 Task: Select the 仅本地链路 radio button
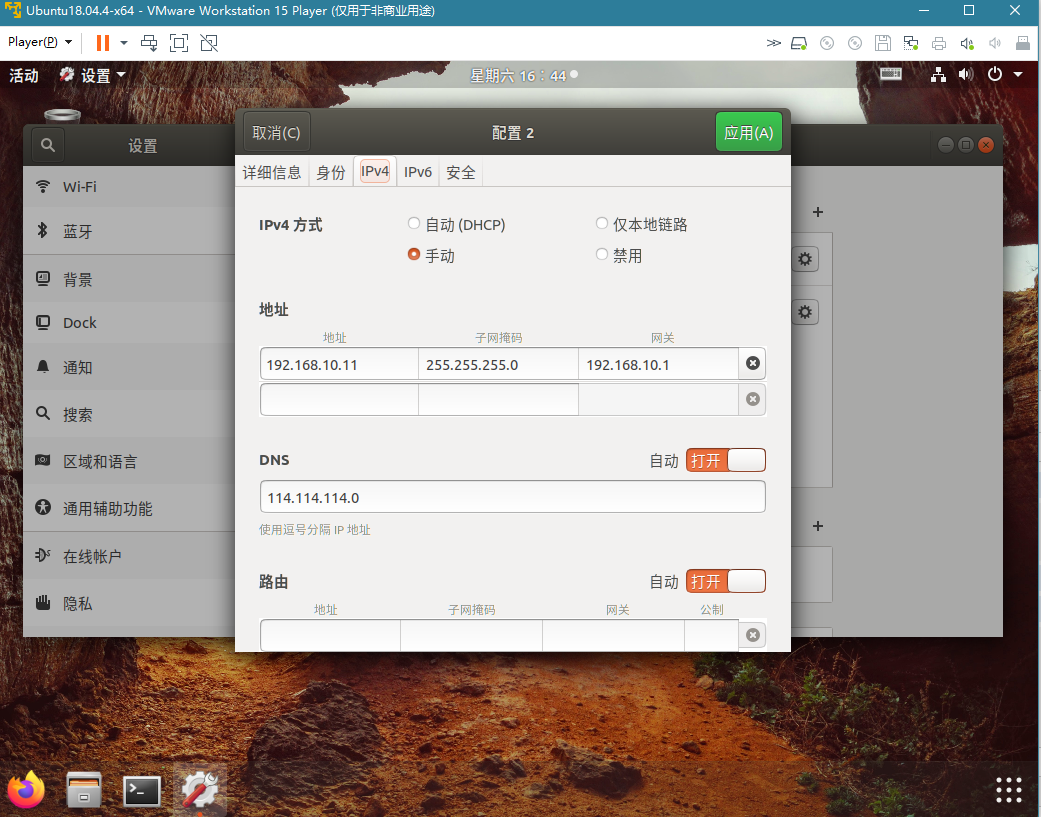601,224
